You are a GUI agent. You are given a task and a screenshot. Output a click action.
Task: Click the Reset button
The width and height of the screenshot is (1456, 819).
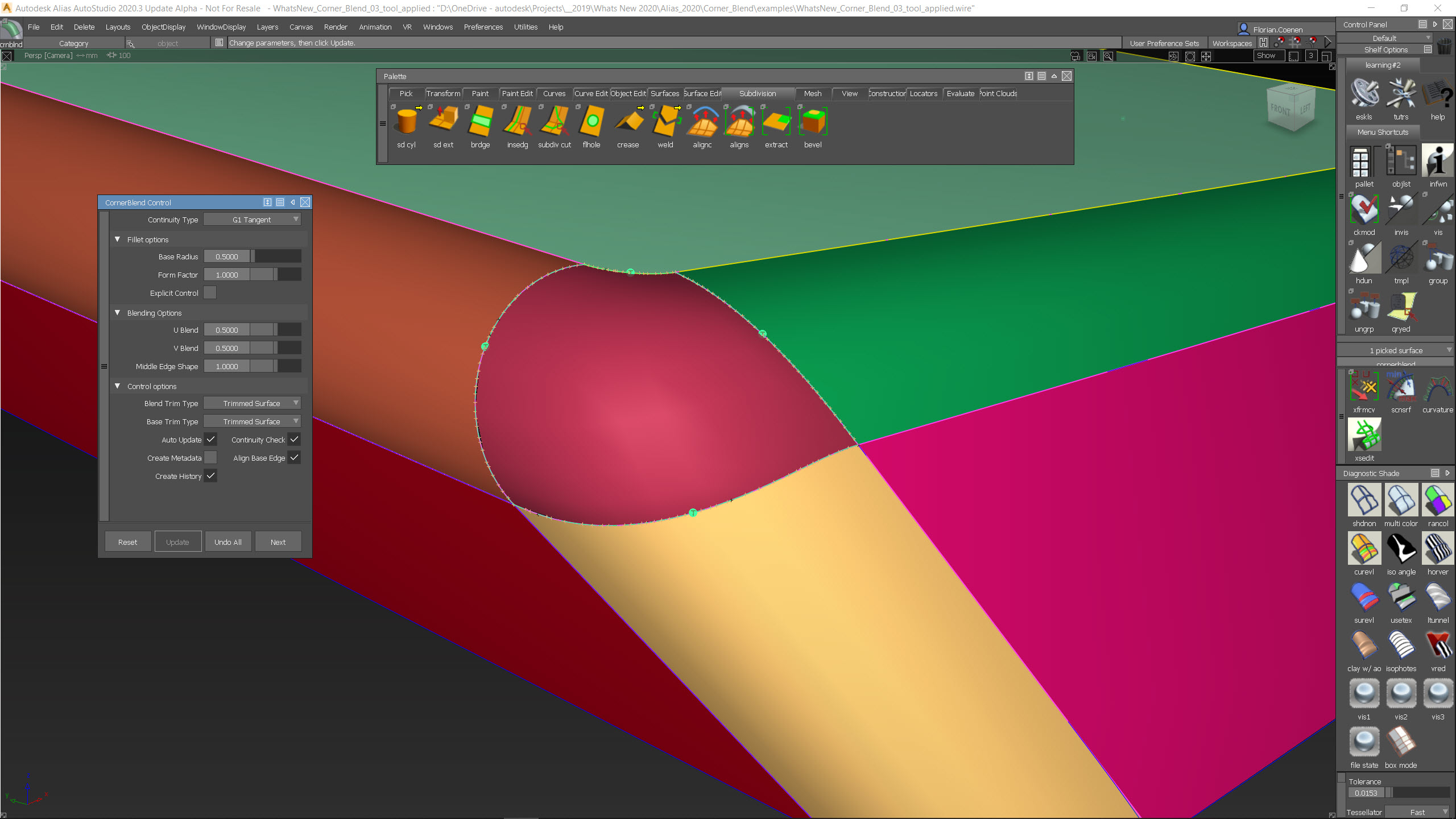coord(127,542)
